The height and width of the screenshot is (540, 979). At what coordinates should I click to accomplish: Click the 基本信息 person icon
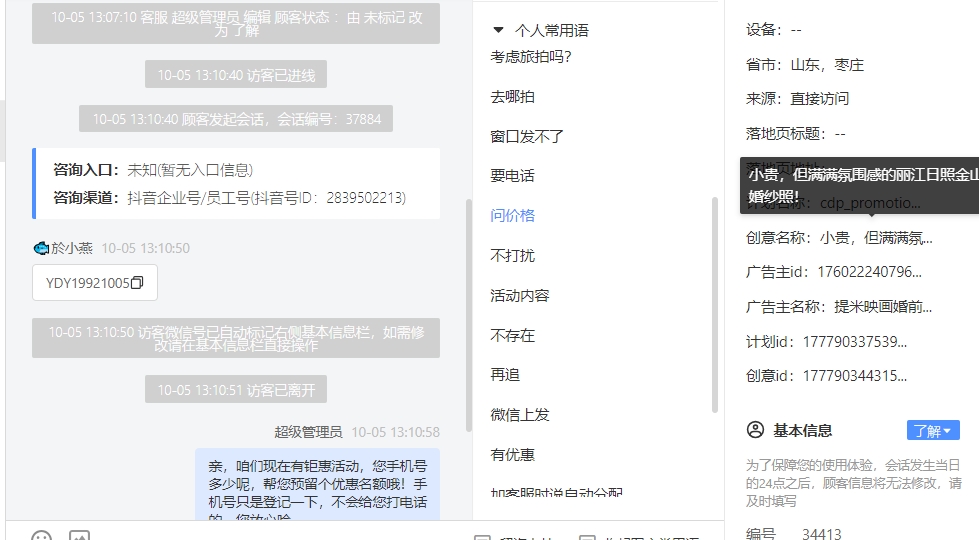(755, 430)
